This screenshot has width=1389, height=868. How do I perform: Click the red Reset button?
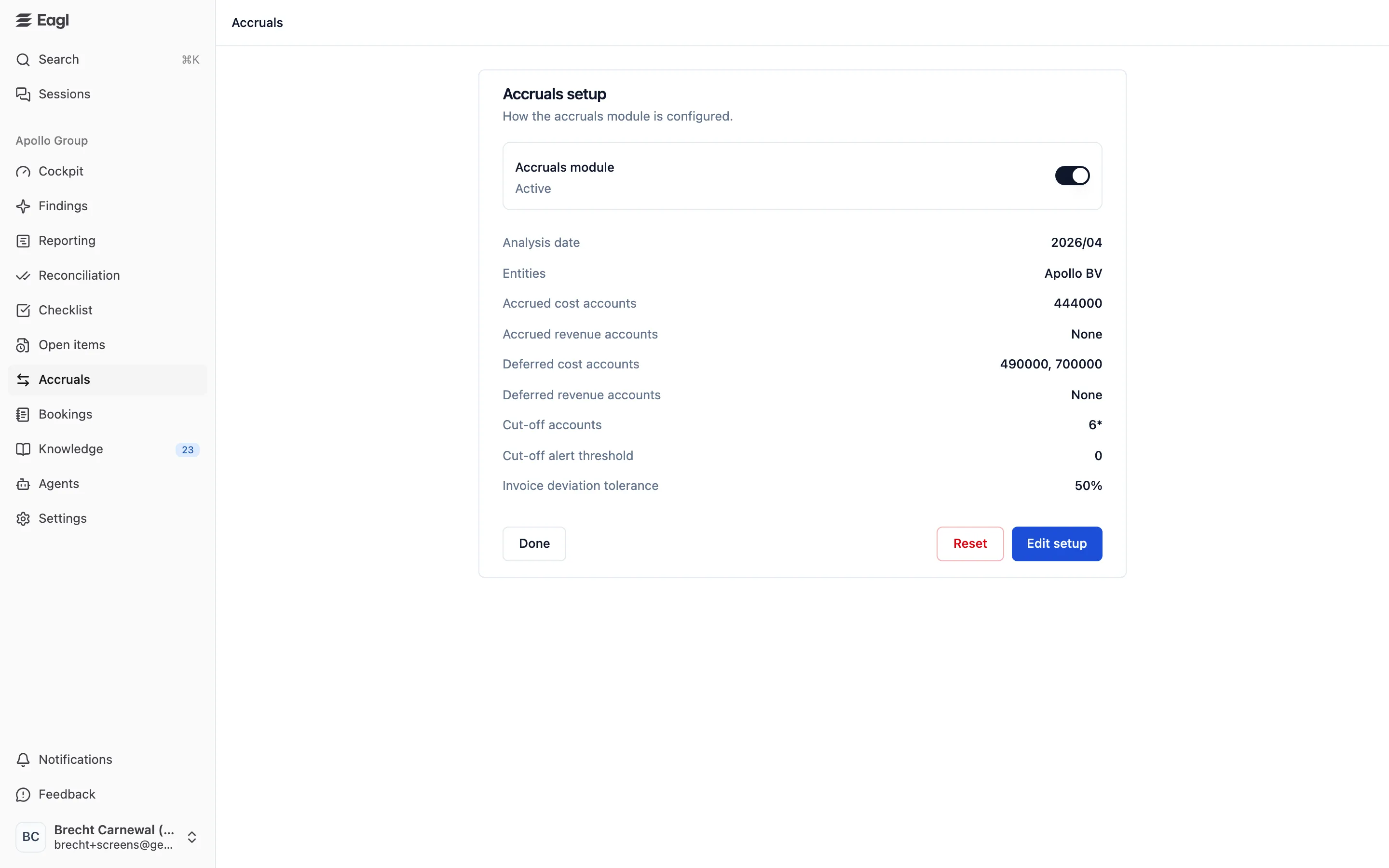pos(969,543)
